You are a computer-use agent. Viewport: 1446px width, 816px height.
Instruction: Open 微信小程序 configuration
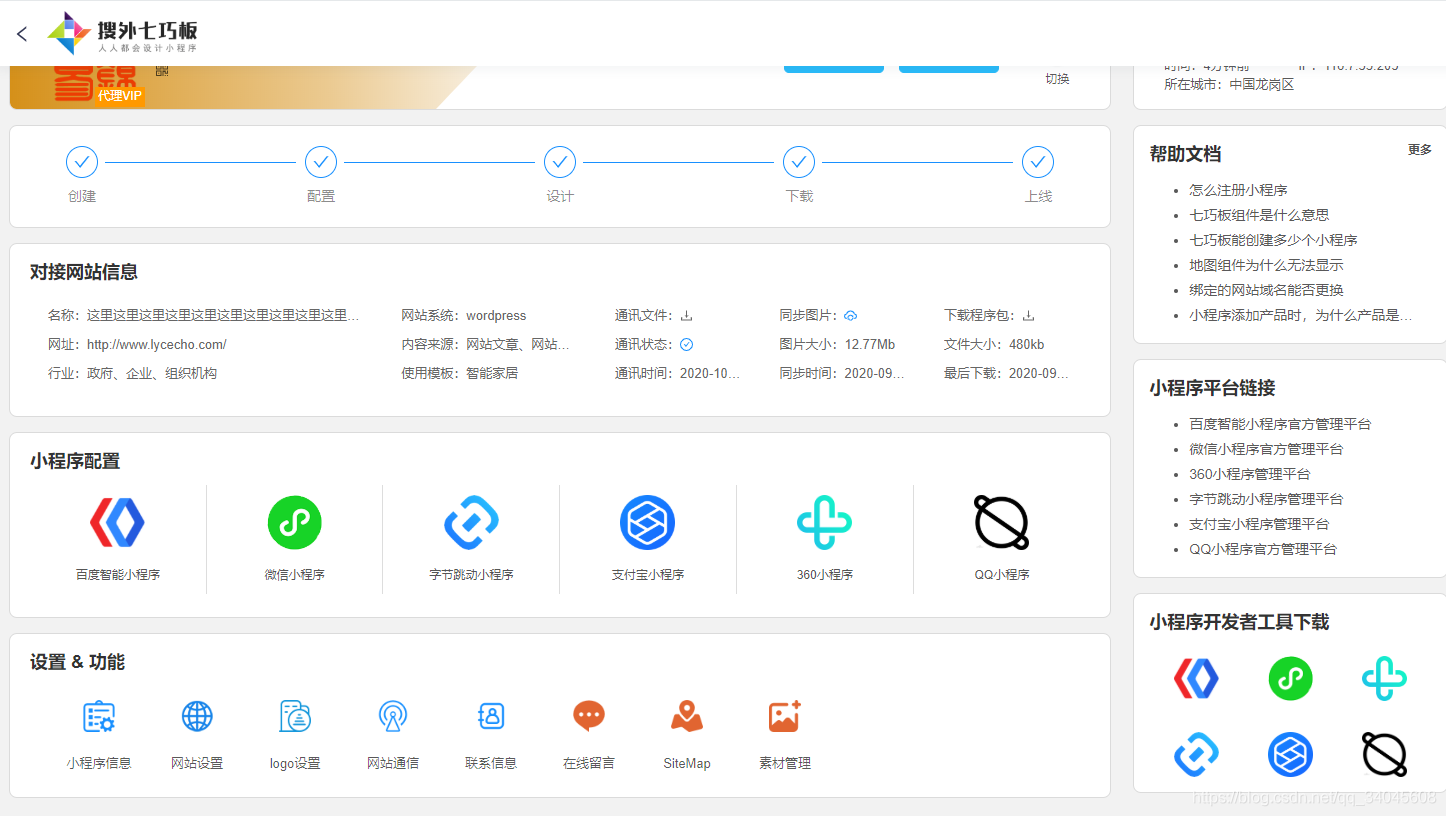(294, 538)
